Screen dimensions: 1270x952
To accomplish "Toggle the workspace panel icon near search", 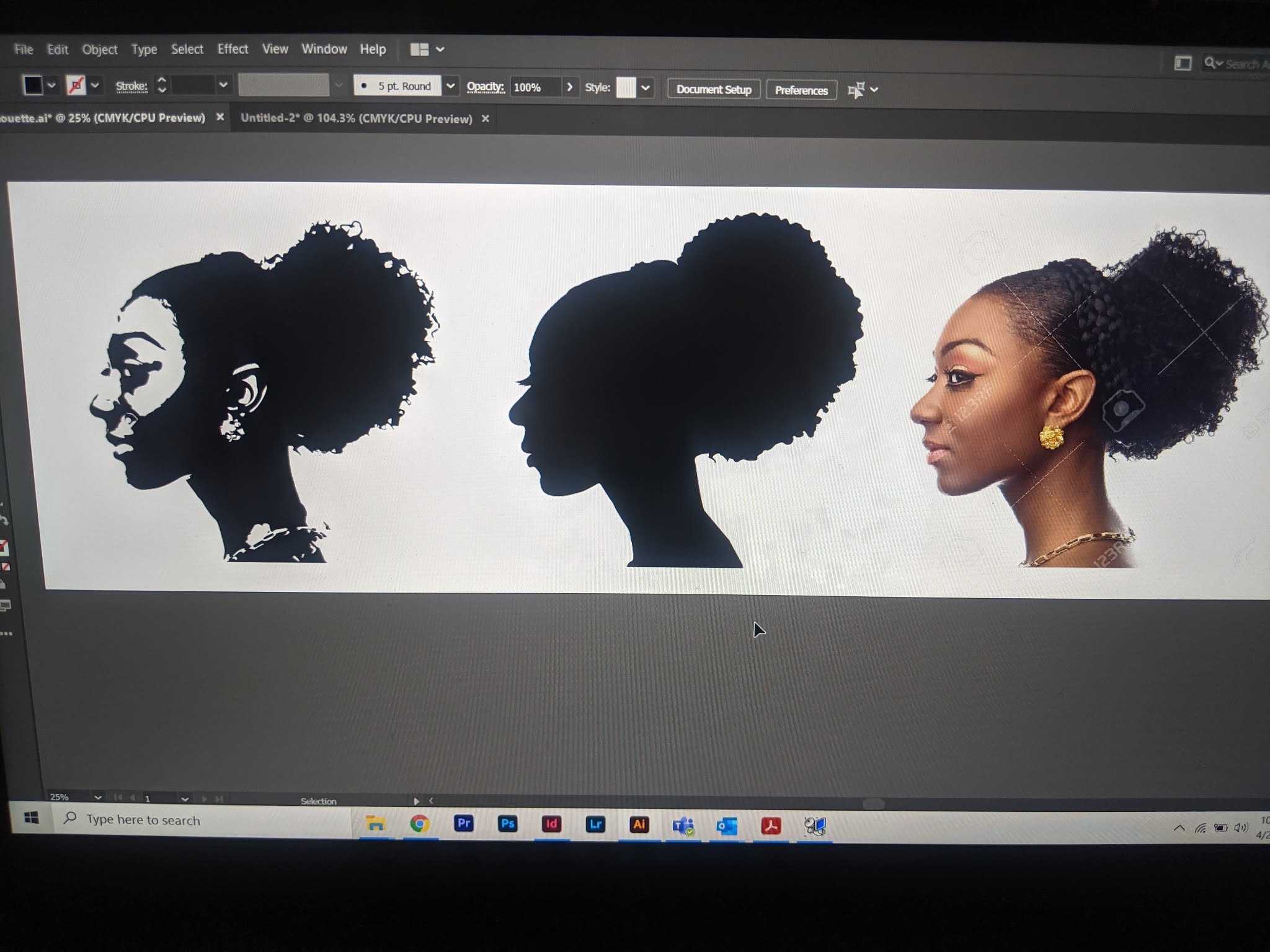I will click(x=1183, y=63).
